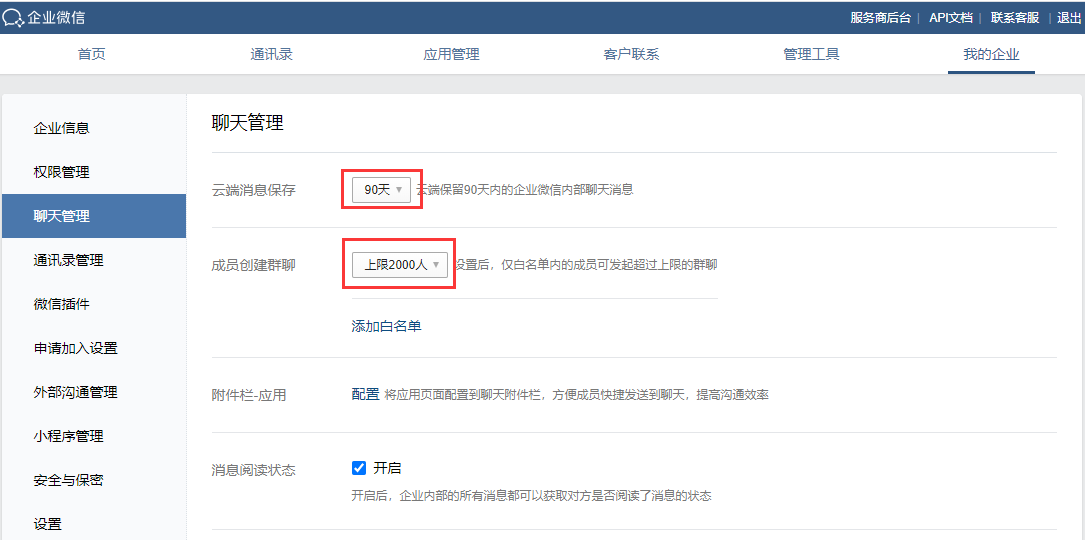This screenshot has height=540, width=1085.
Task: Open the 90天 cloud message retention dropdown
Action: coord(381,189)
